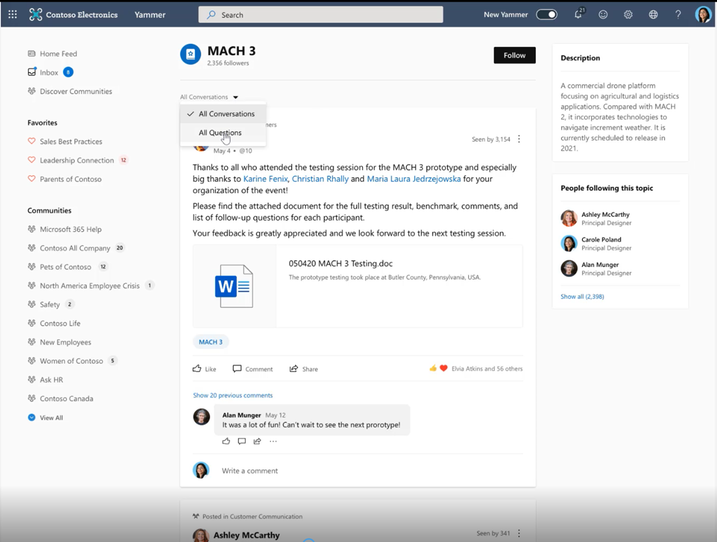Open Contoso All Company community

pyautogui.click(x=76, y=248)
